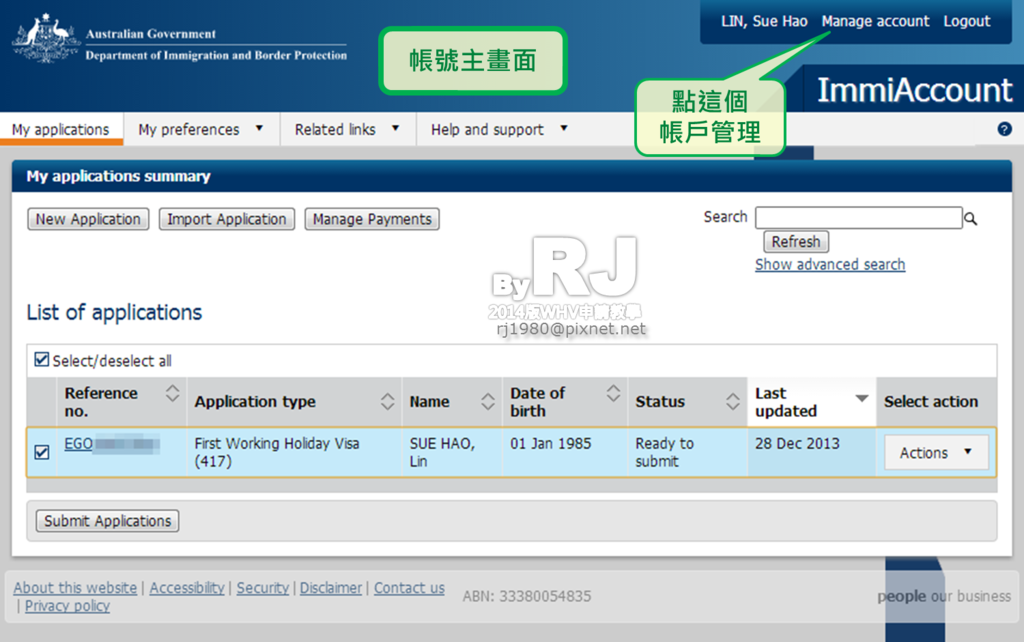The width and height of the screenshot is (1024, 642).
Task: Open the Privacy policy footer link
Action: click(67, 606)
